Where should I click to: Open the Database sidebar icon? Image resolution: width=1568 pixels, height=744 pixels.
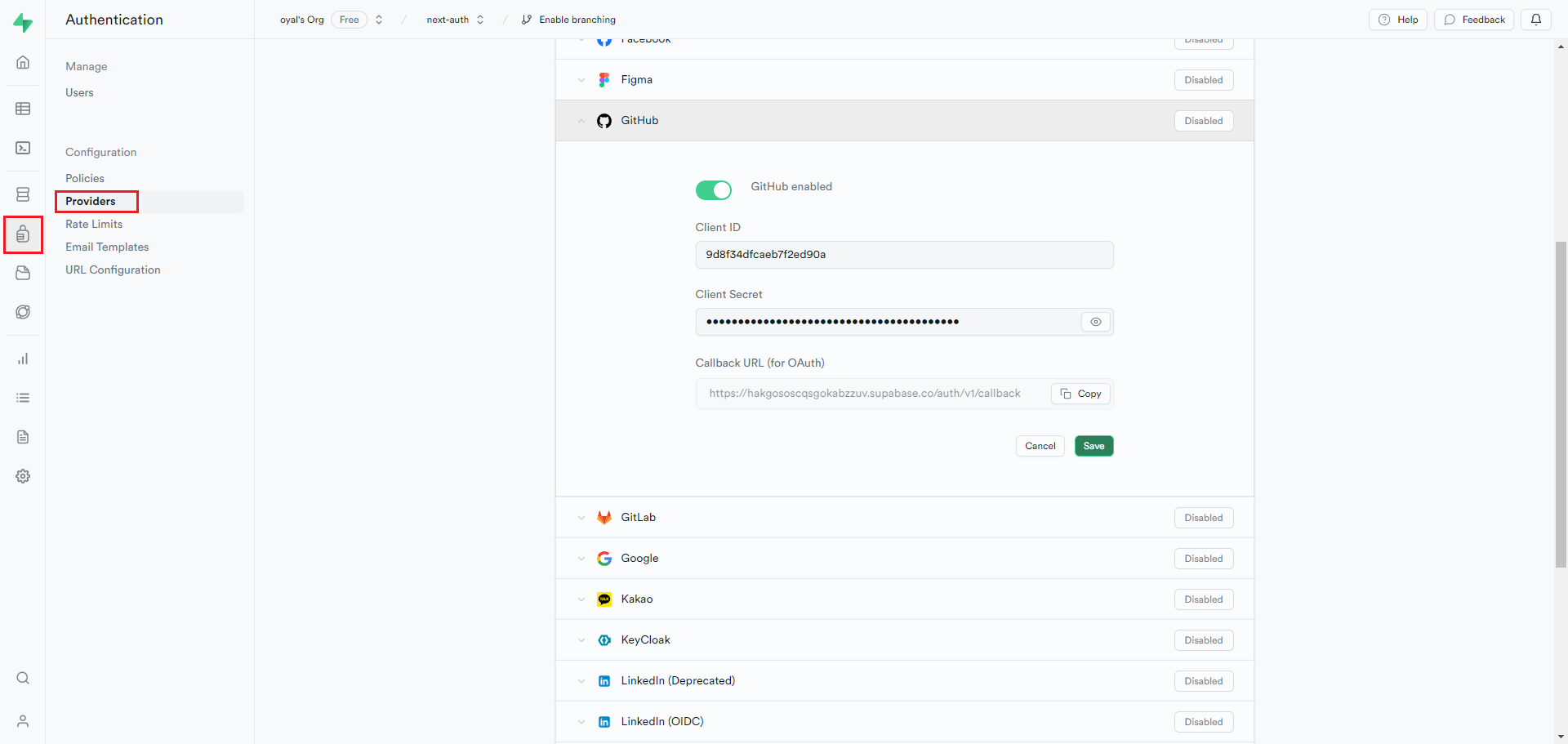pyautogui.click(x=23, y=194)
